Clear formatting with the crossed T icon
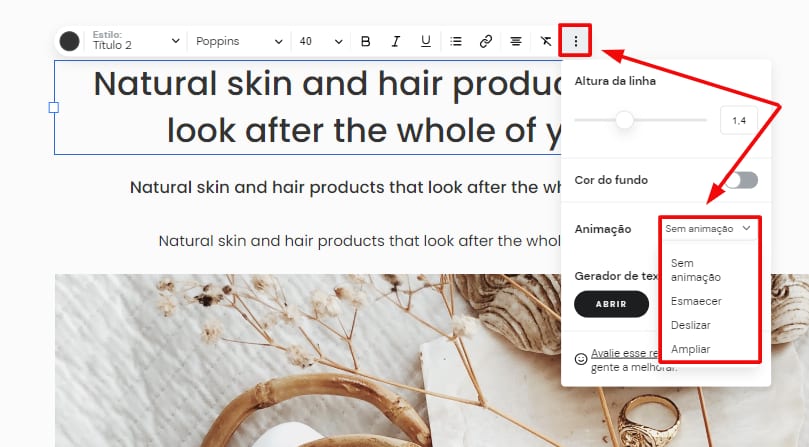 (545, 41)
